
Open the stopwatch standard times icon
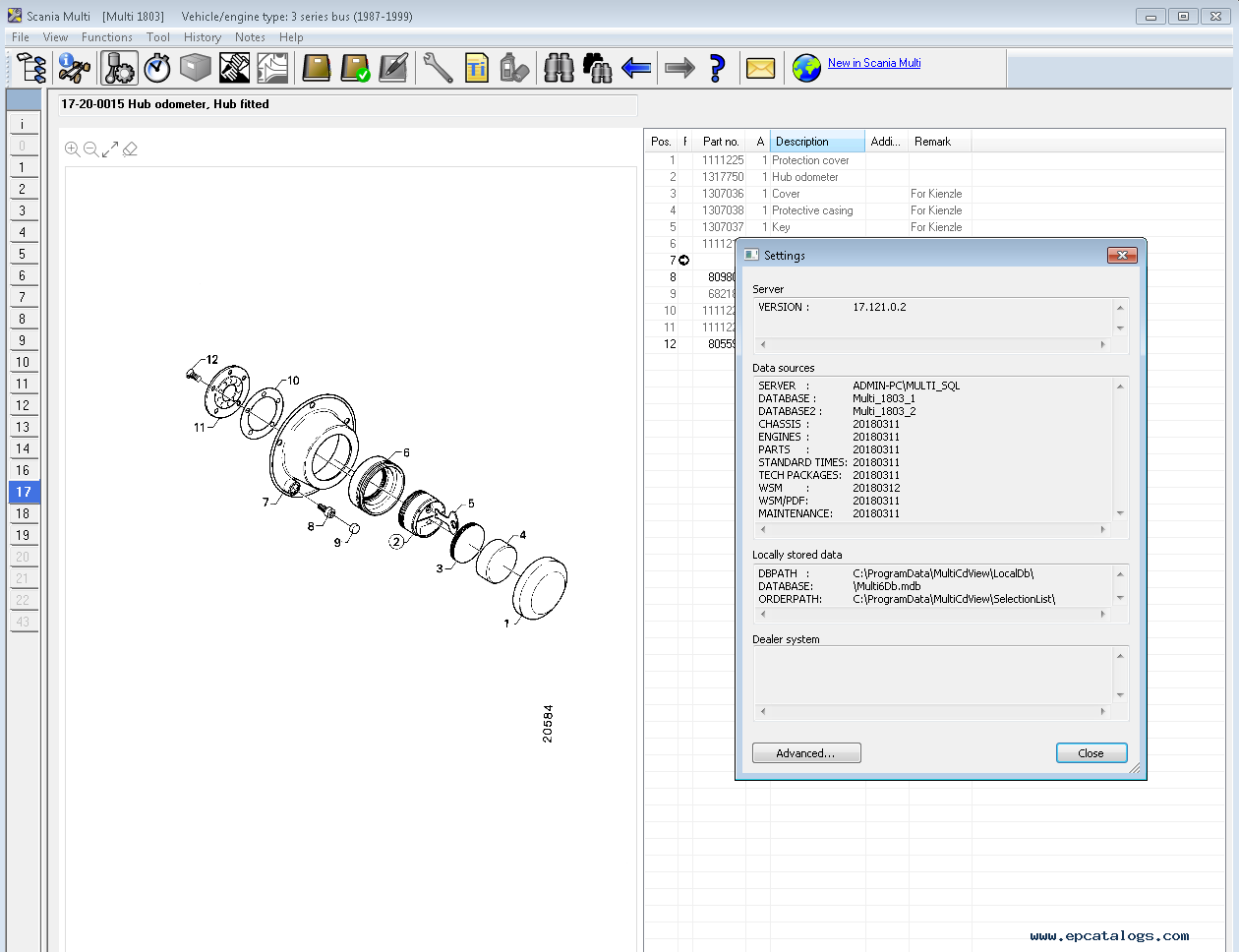pyautogui.click(x=157, y=68)
